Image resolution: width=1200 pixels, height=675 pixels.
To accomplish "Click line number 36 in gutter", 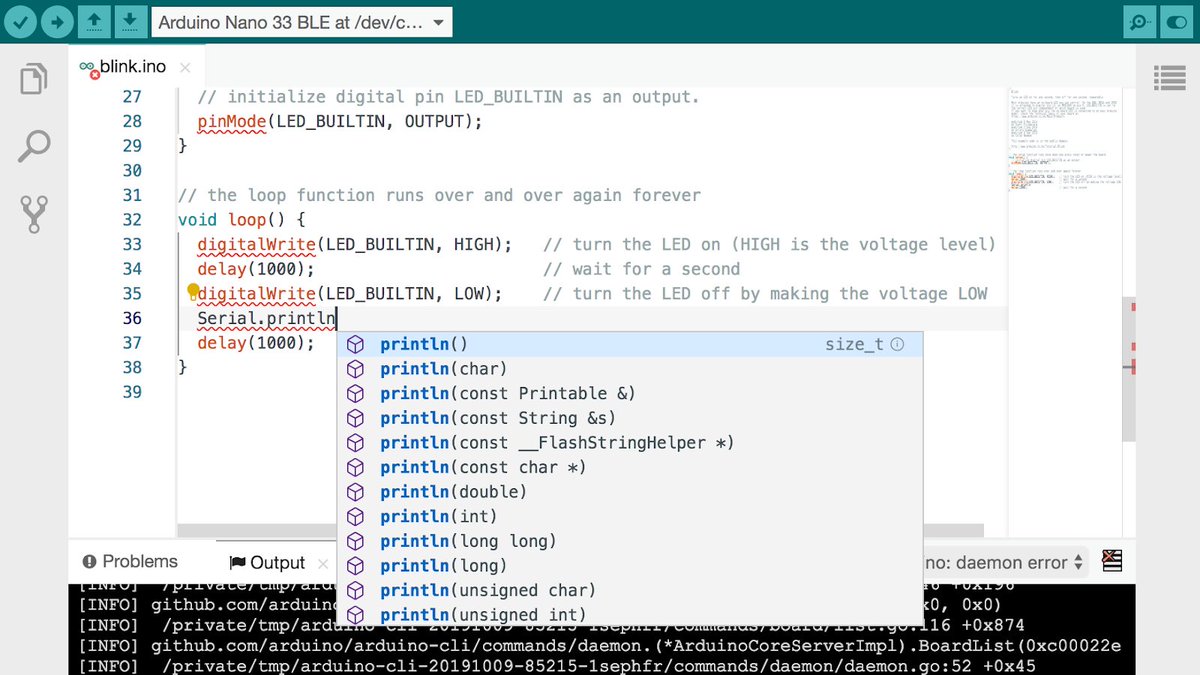I will click(132, 318).
